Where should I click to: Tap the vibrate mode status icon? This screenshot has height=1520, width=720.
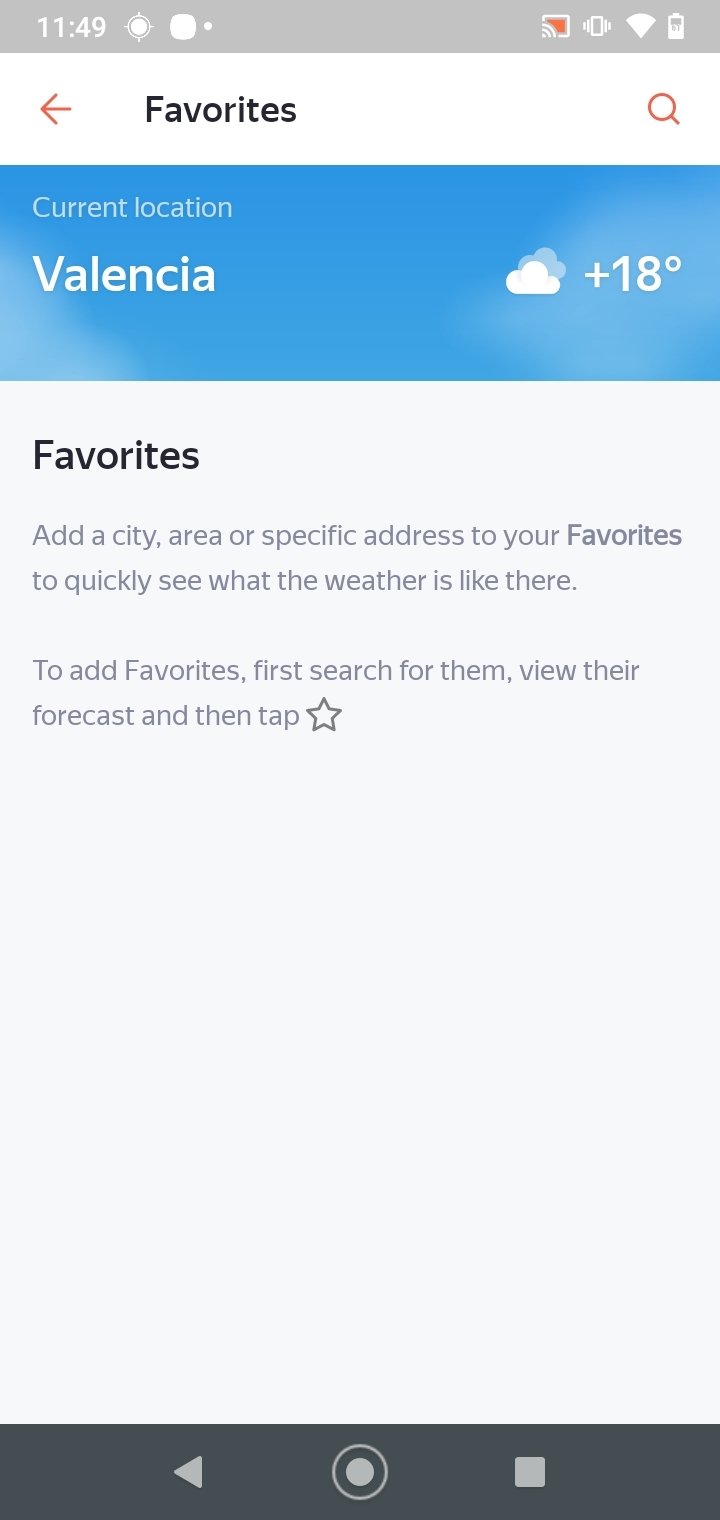pyautogui.click(x=598, y=27)
